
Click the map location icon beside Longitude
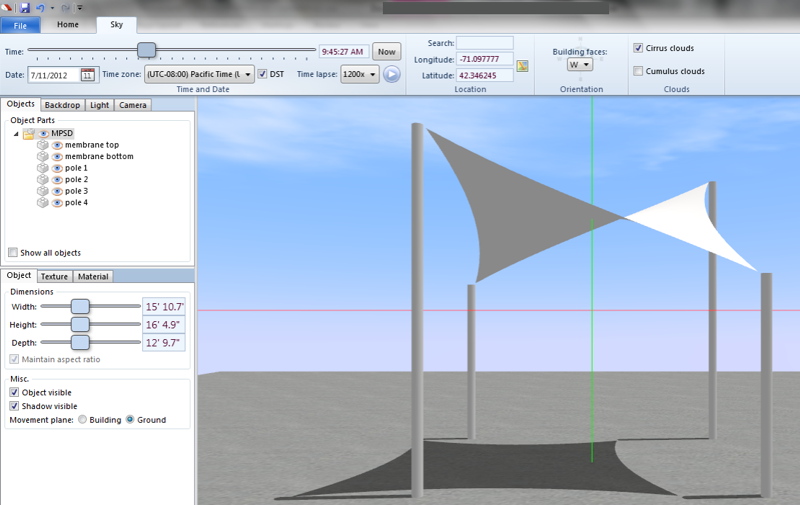522,67
